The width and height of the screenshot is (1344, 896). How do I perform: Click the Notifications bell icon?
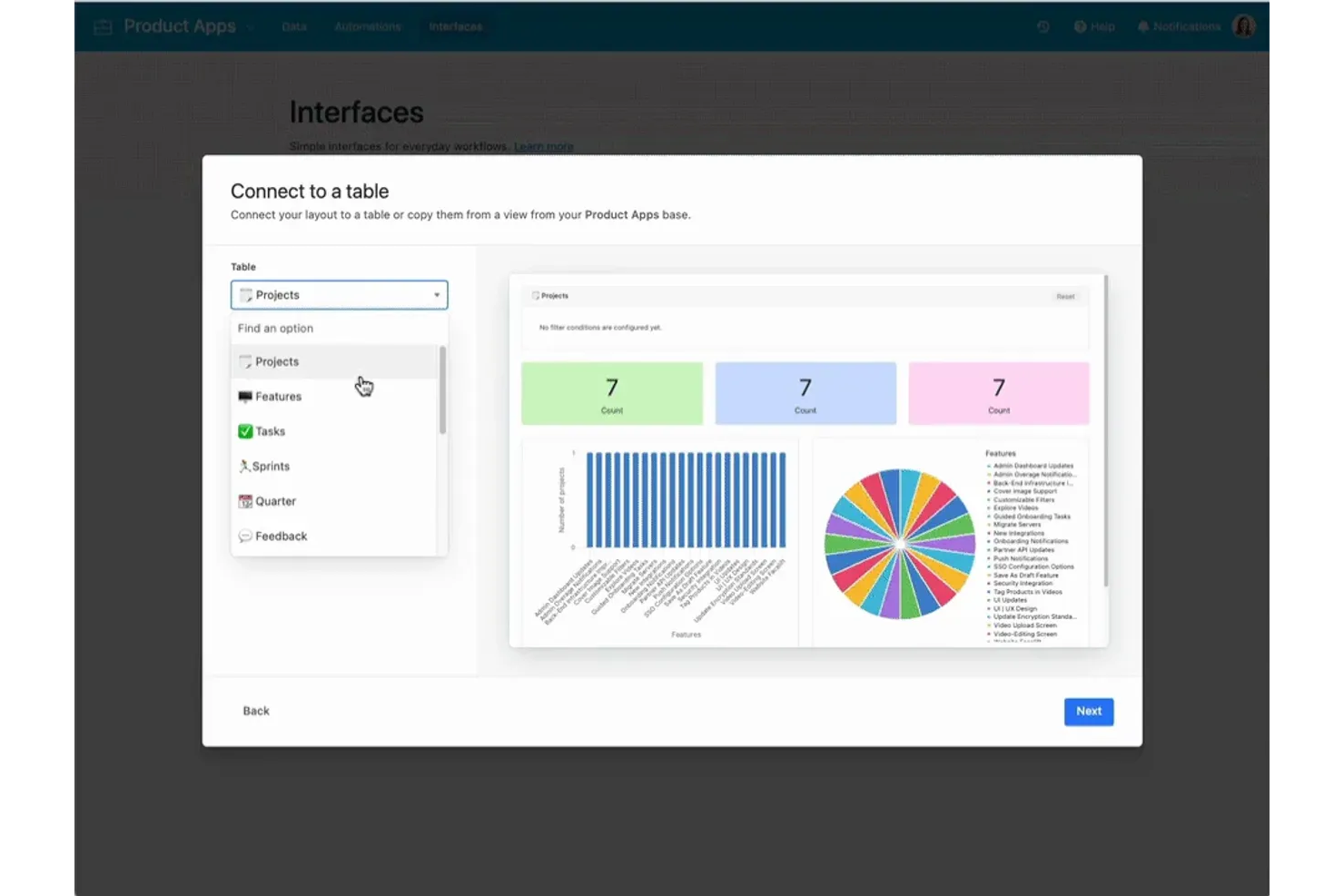tap(1142, 26)
